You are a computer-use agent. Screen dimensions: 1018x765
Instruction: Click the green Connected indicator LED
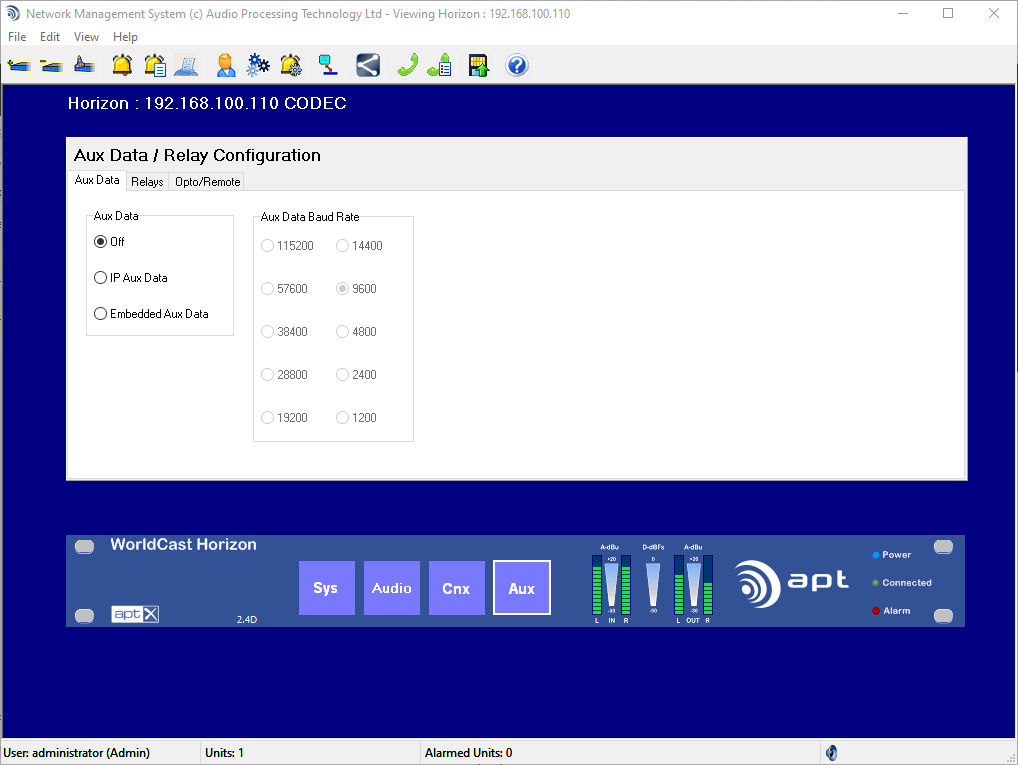coord(876,583)
